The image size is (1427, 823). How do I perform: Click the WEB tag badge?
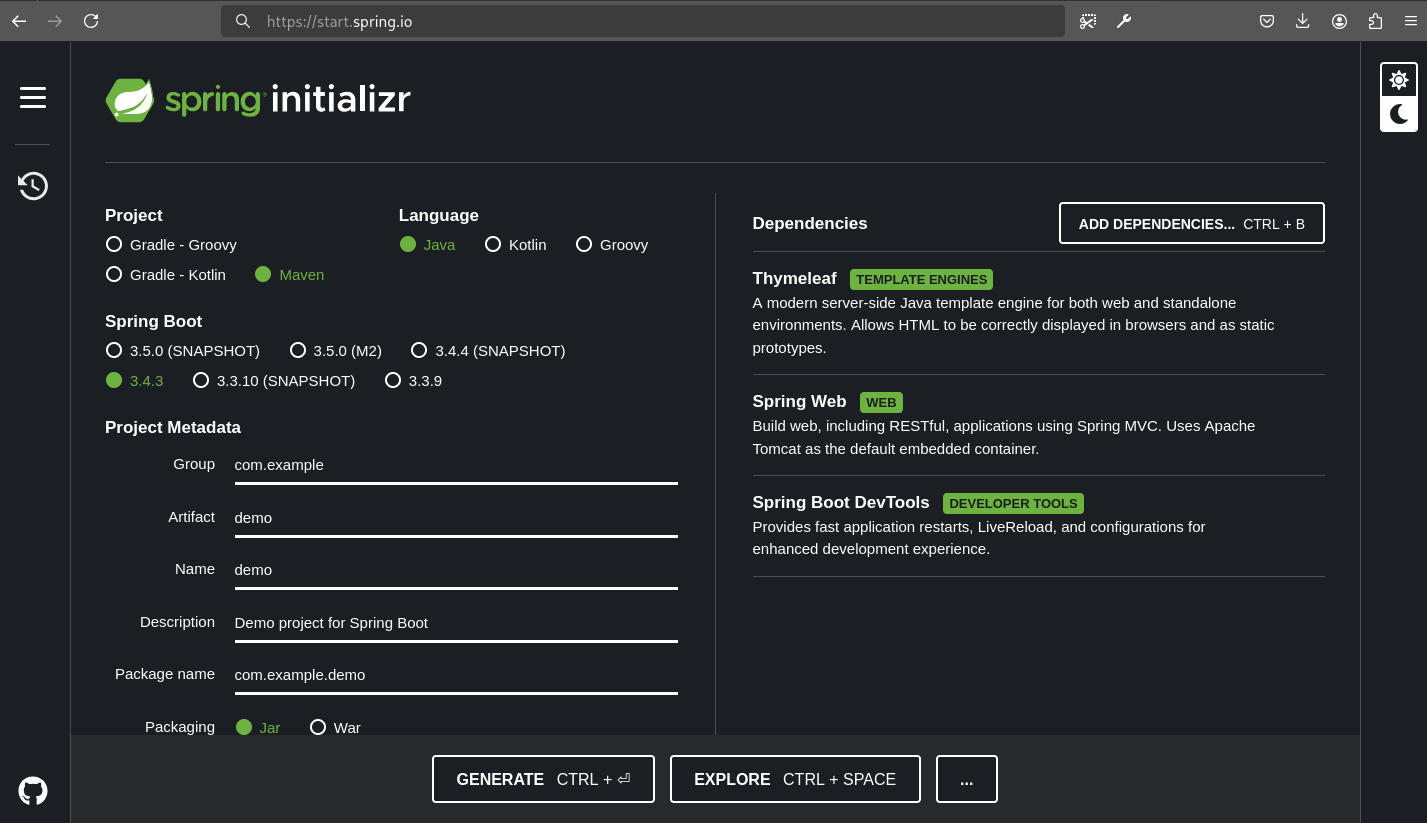(x=881, y=402)
